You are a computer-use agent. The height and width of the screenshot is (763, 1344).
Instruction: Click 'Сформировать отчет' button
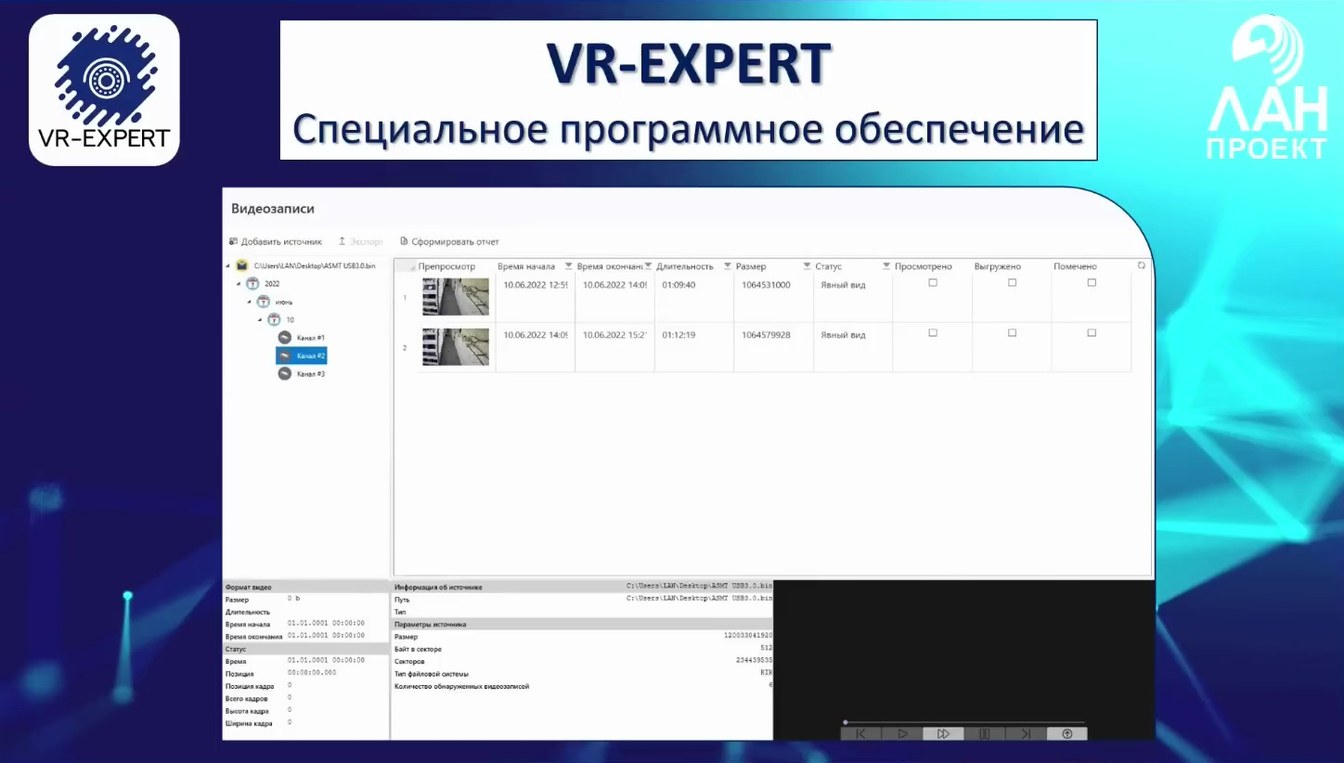449,242
